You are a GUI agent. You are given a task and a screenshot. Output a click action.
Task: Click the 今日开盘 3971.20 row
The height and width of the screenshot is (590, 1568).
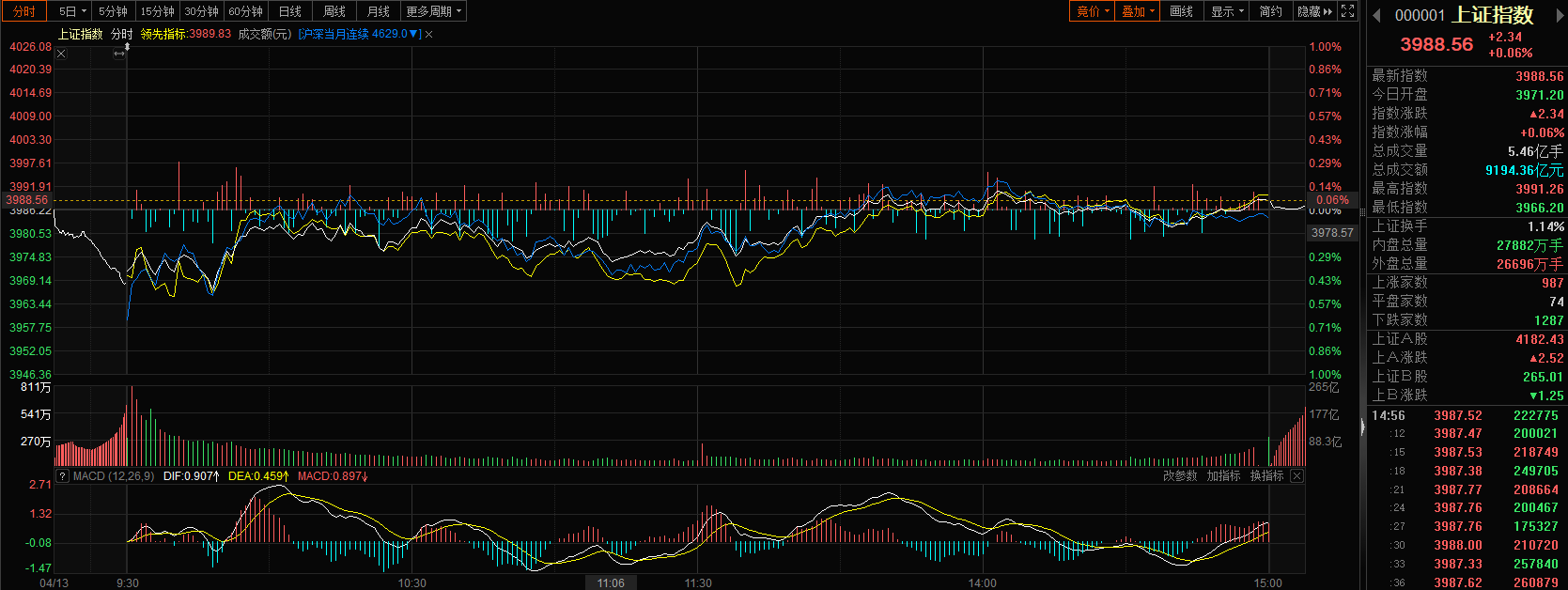(1467, 95)
